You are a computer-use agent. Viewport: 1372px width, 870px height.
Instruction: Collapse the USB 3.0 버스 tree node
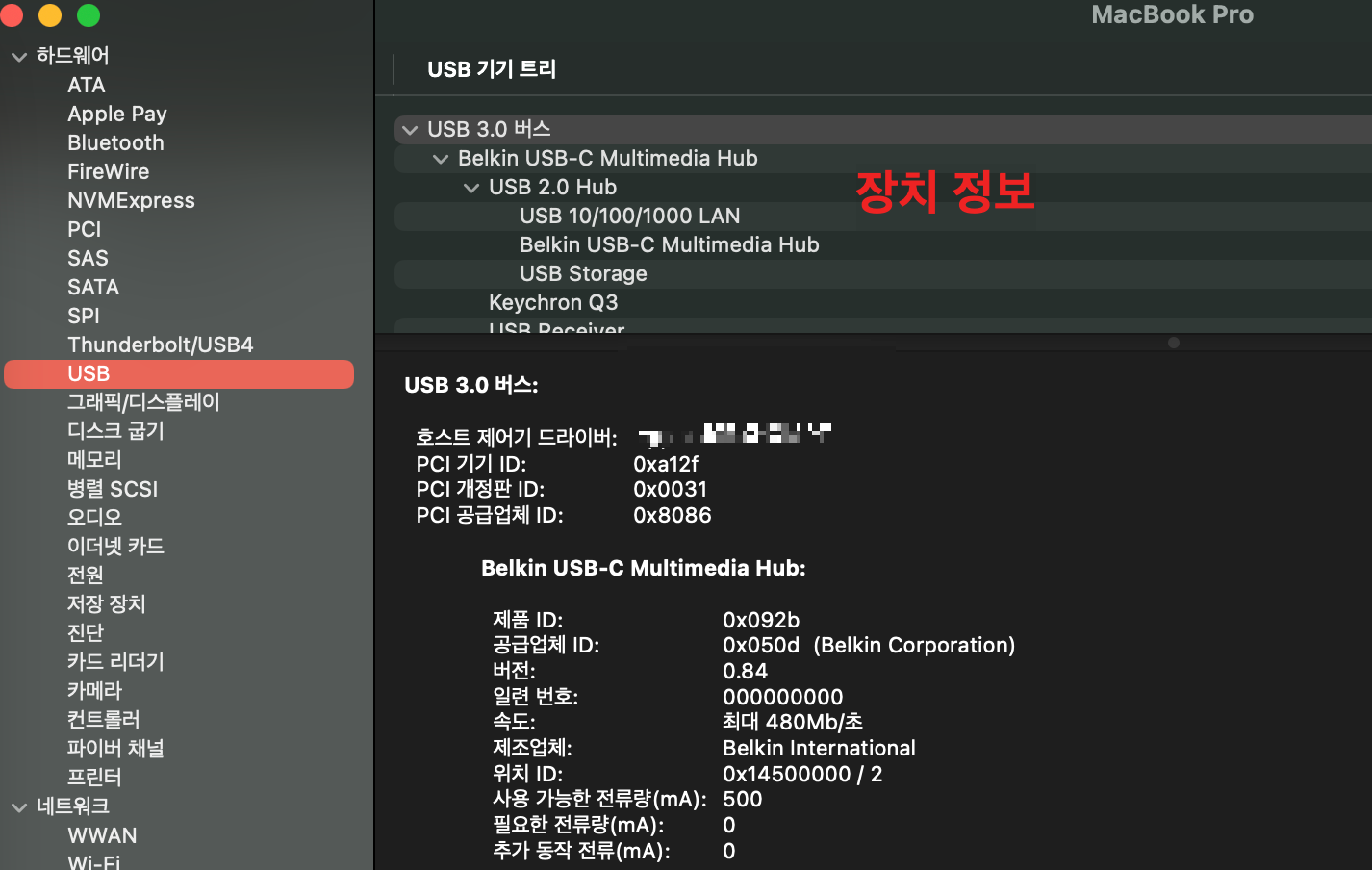coord(410,130)
